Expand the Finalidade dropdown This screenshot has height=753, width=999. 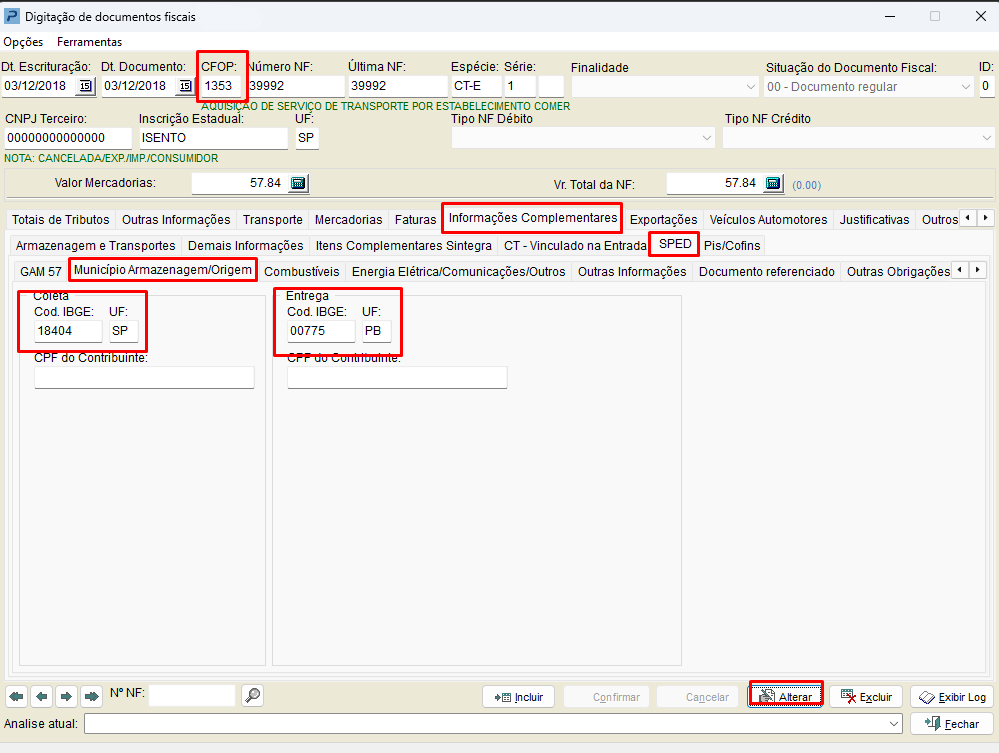point(751,87)
